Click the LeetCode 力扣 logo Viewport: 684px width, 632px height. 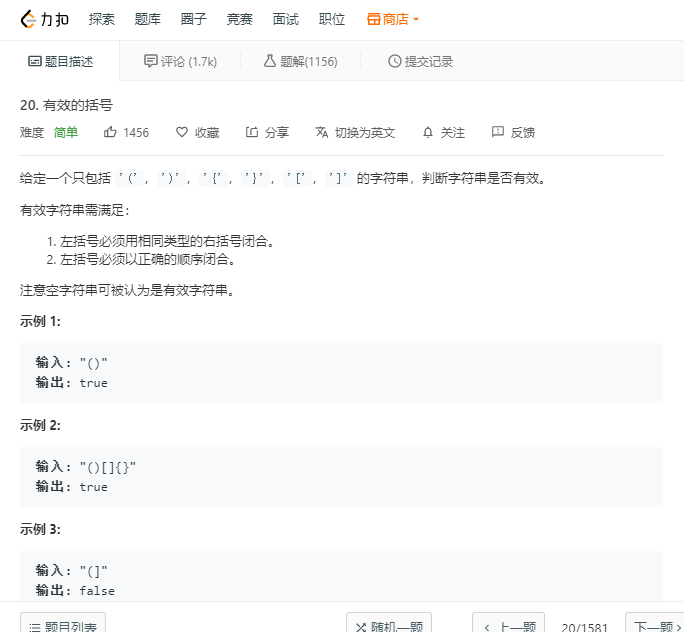[x=44, y=19]
